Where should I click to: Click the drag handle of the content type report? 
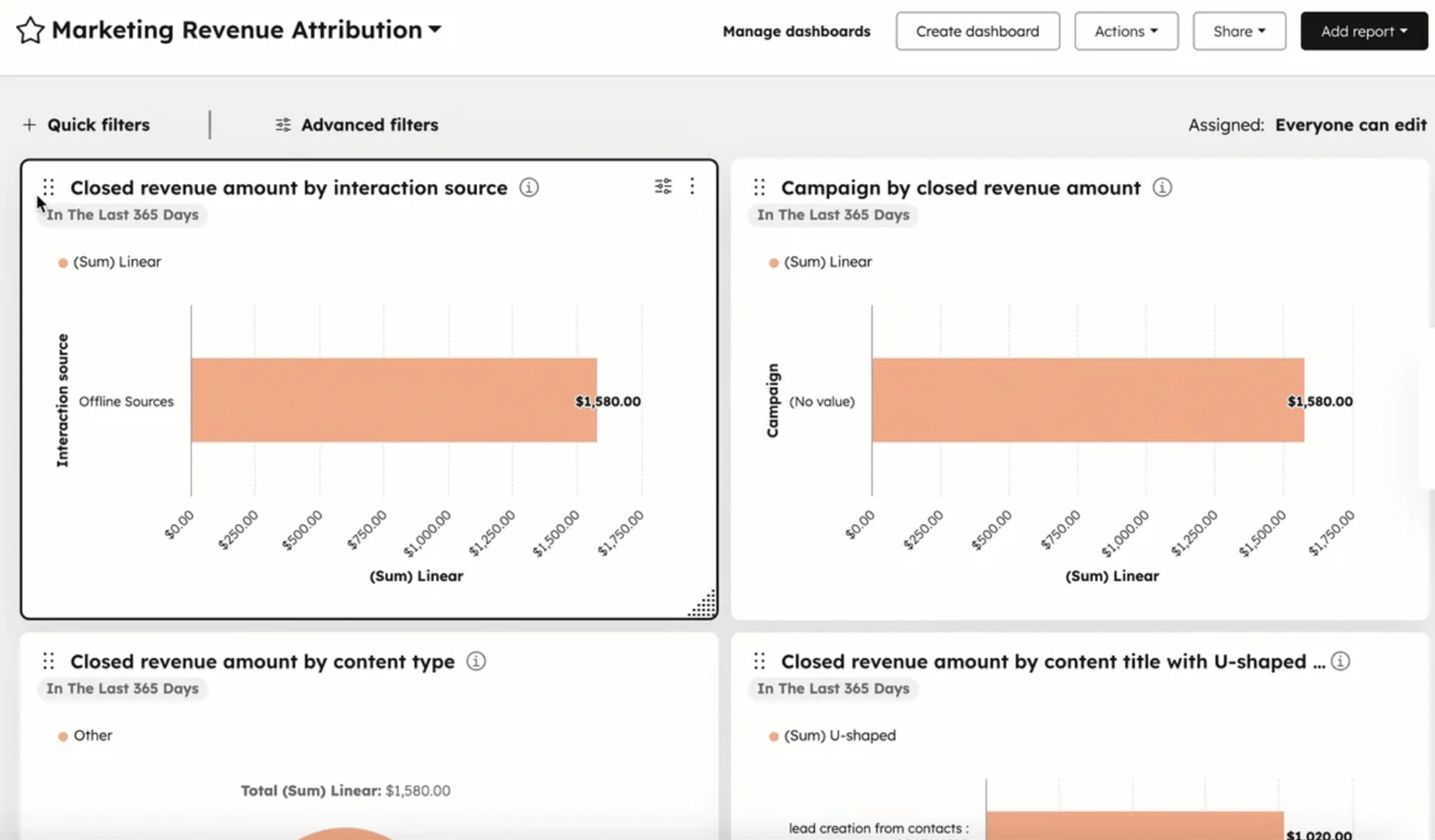coord(49,660)
